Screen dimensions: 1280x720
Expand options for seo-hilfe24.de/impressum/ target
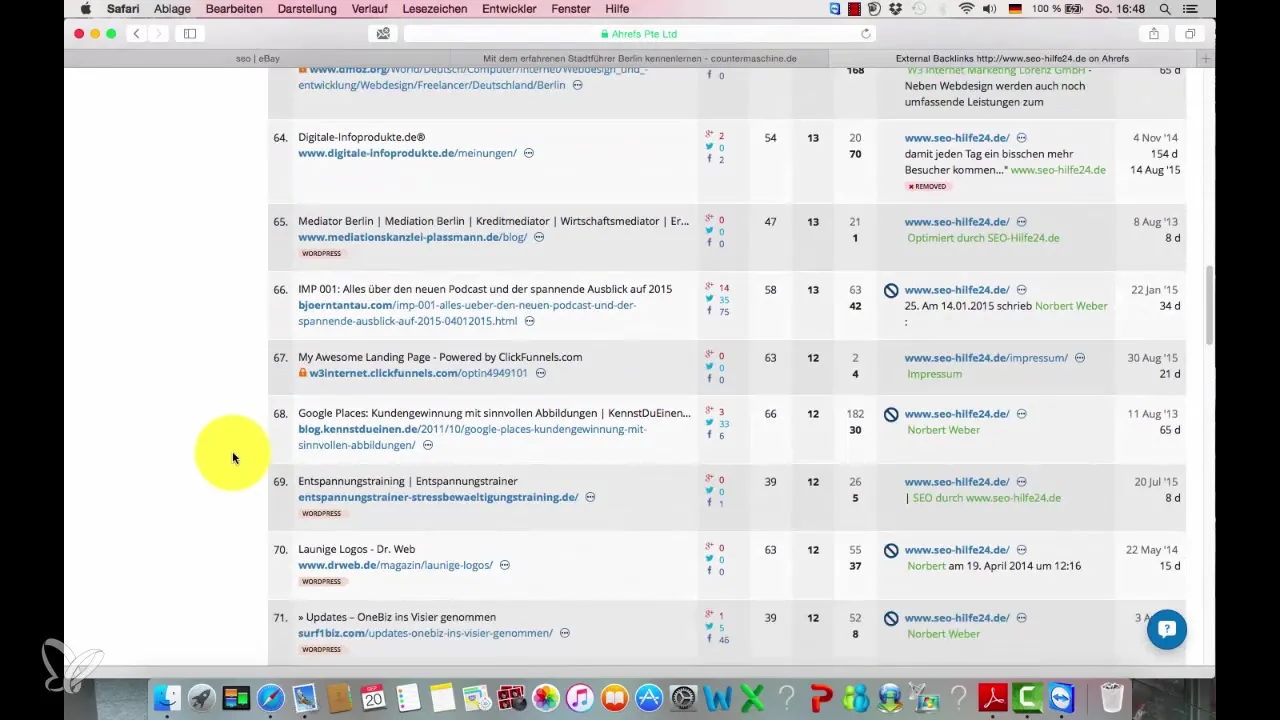1080,357
